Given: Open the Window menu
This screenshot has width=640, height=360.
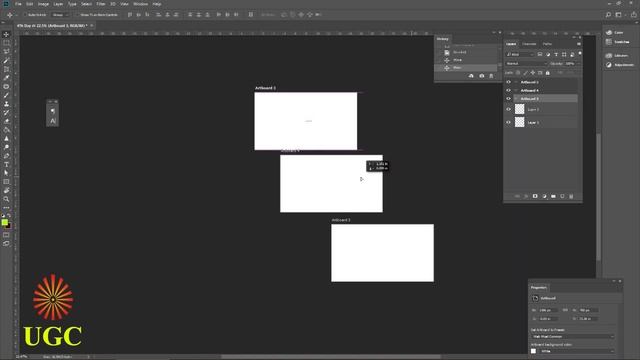Looking at the screenshot, I should (x=140, y=4).
